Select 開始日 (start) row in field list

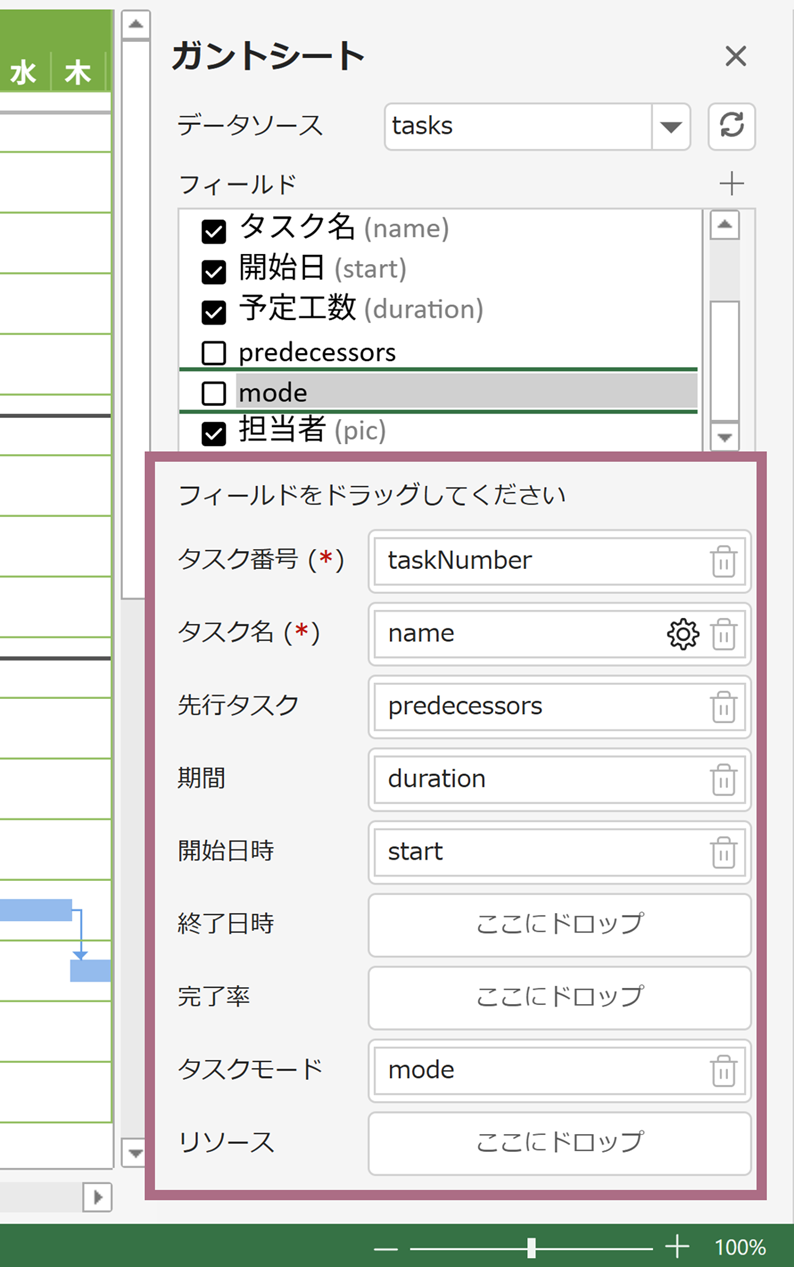[x=440, y=269]
